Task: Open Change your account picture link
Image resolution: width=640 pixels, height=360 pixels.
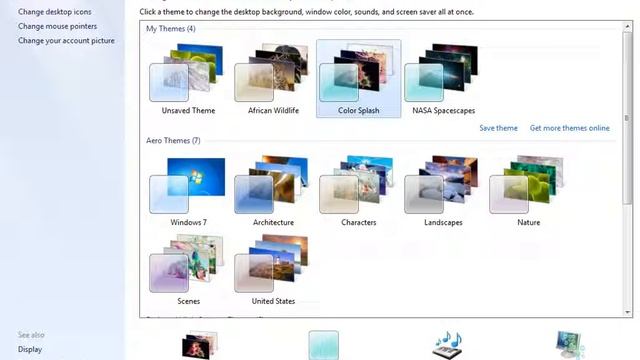Action: point(66,40)
